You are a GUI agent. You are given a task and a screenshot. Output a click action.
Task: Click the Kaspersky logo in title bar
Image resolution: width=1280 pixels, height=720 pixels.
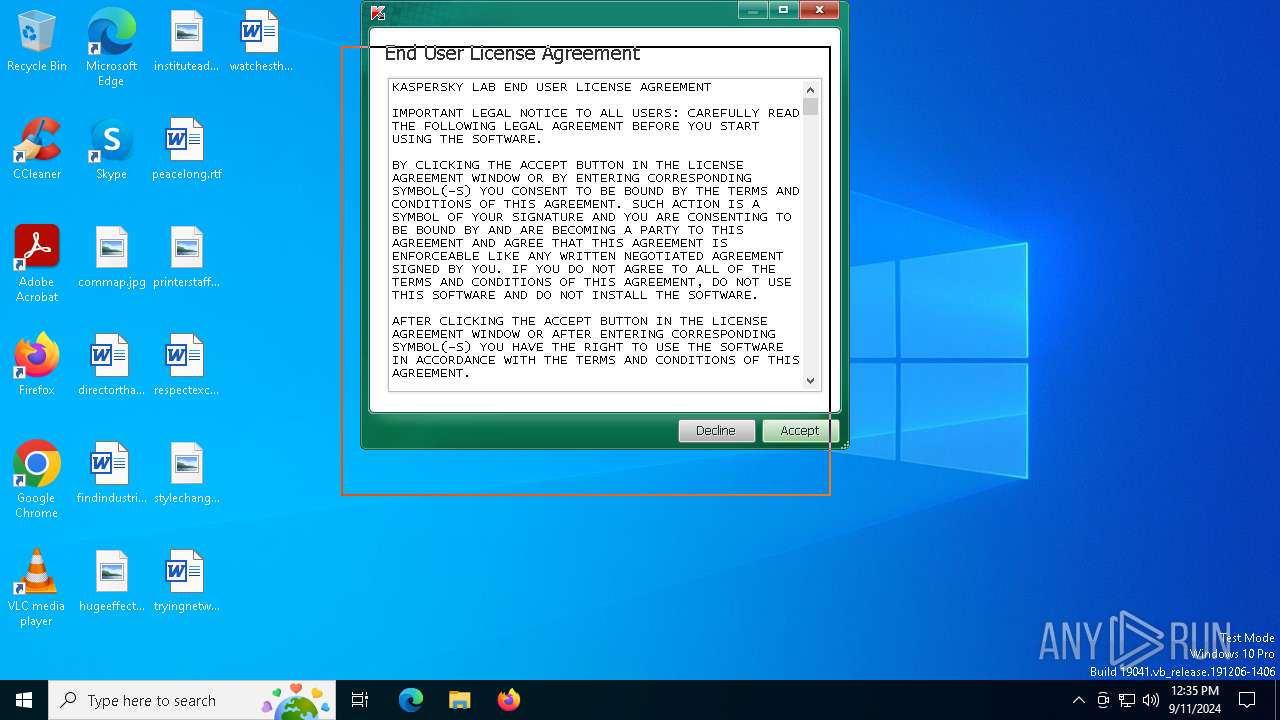coord(378,12)
